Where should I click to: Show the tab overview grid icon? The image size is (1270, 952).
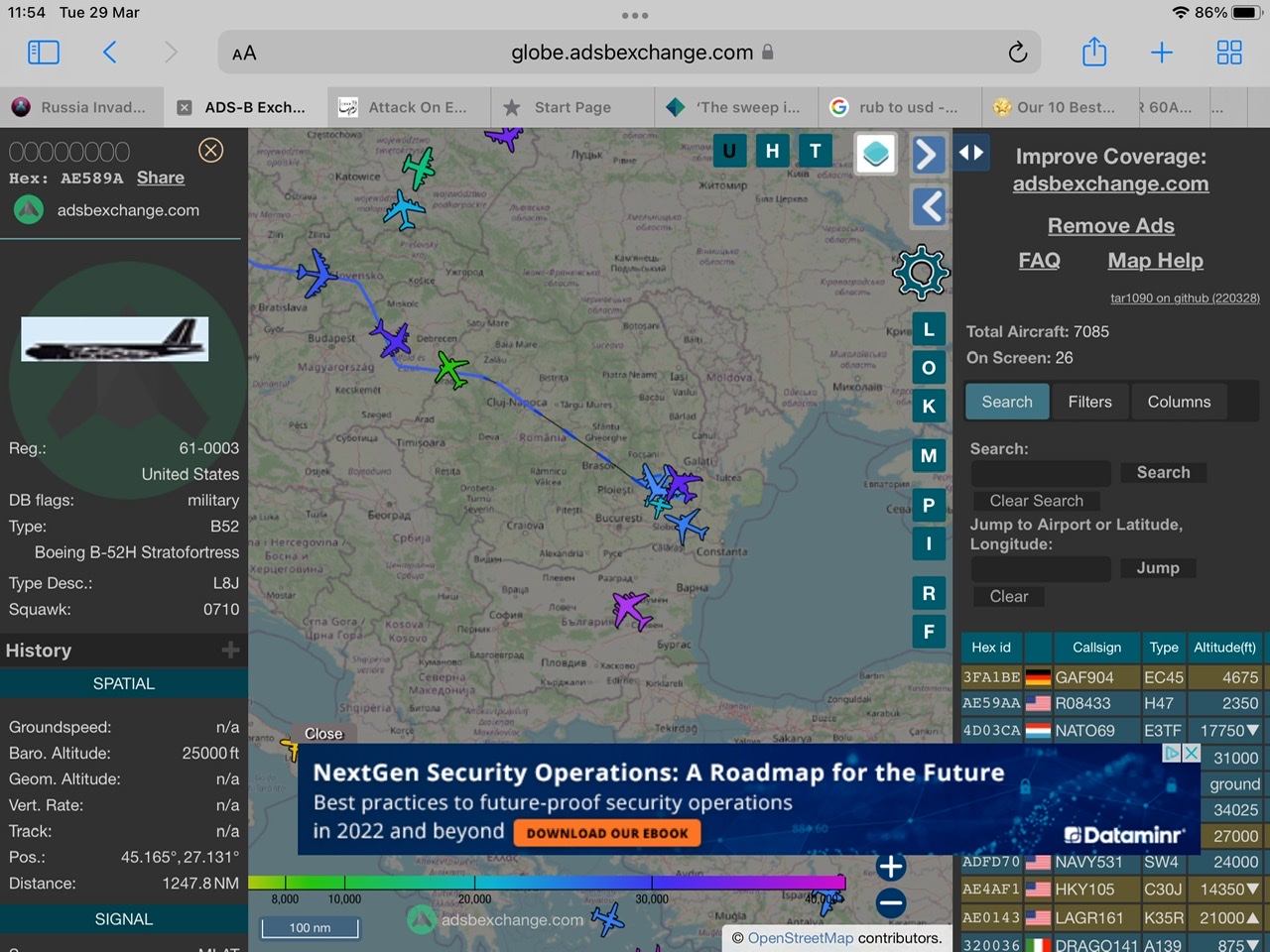(x=1229, y=53)
